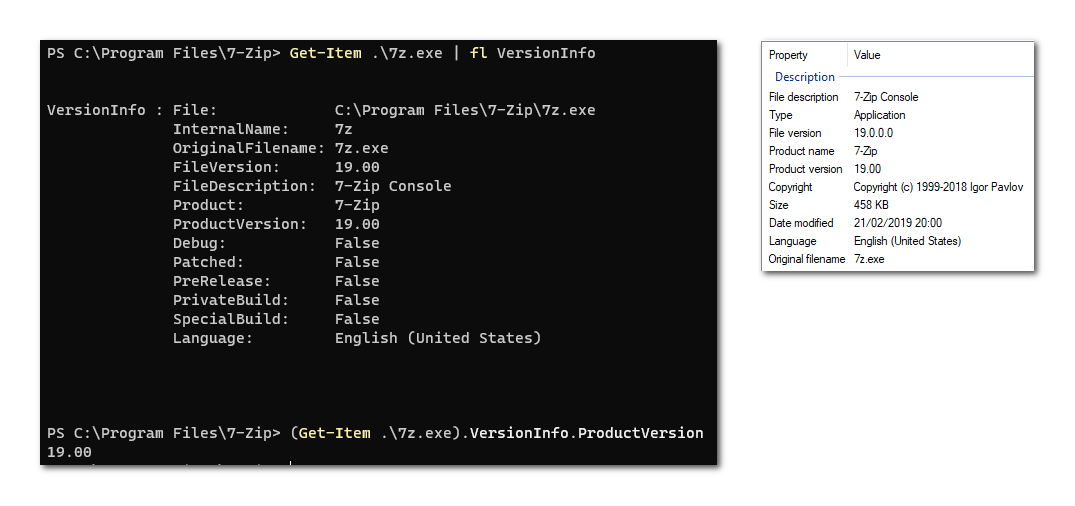The width and height of the screenshot is (1075, 506).
Task: Click the 'FileDescription:' field in terminal
Action: click(245, 186)
